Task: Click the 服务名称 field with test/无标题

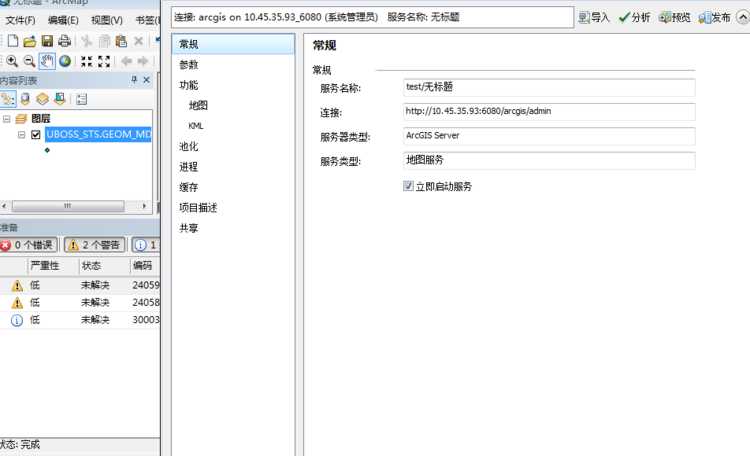Action: click(549, 88)
